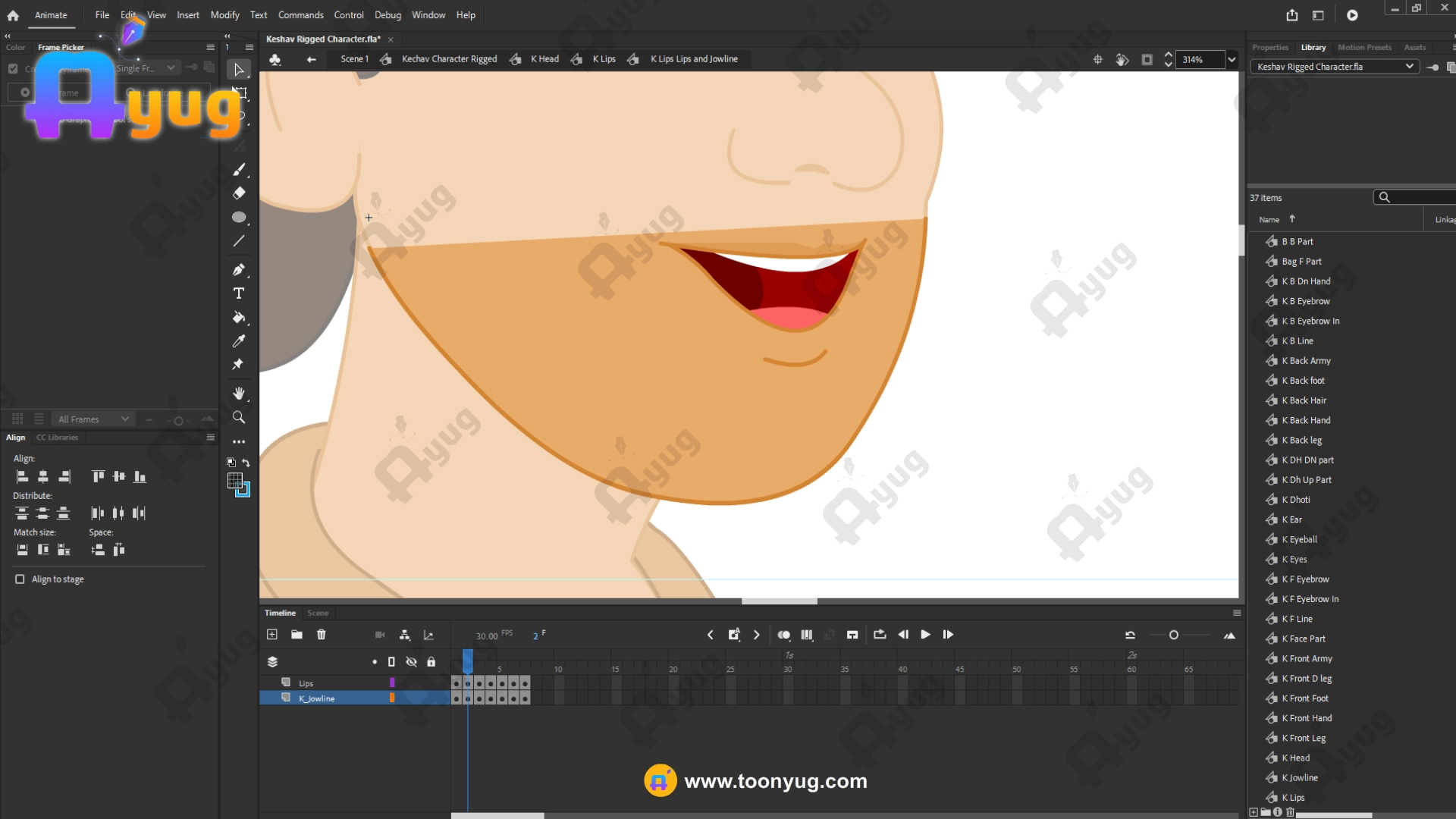Select the Eyedropper tool
The image size is (1456, 819).
pyautogui.click(x=239, y=341)
